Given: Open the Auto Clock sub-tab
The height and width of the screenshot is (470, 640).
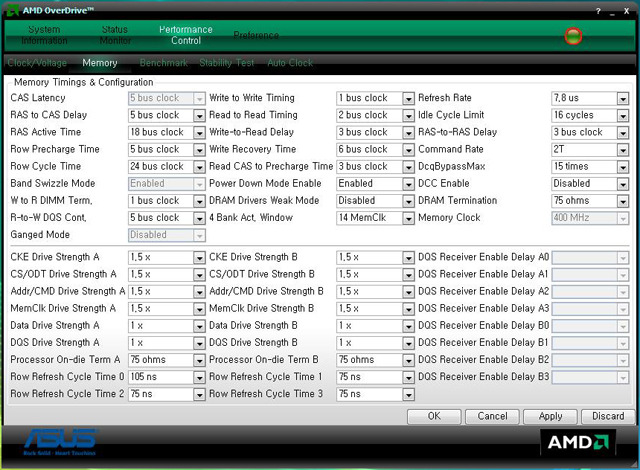Looking at the screenshot, I should point(290,63).
